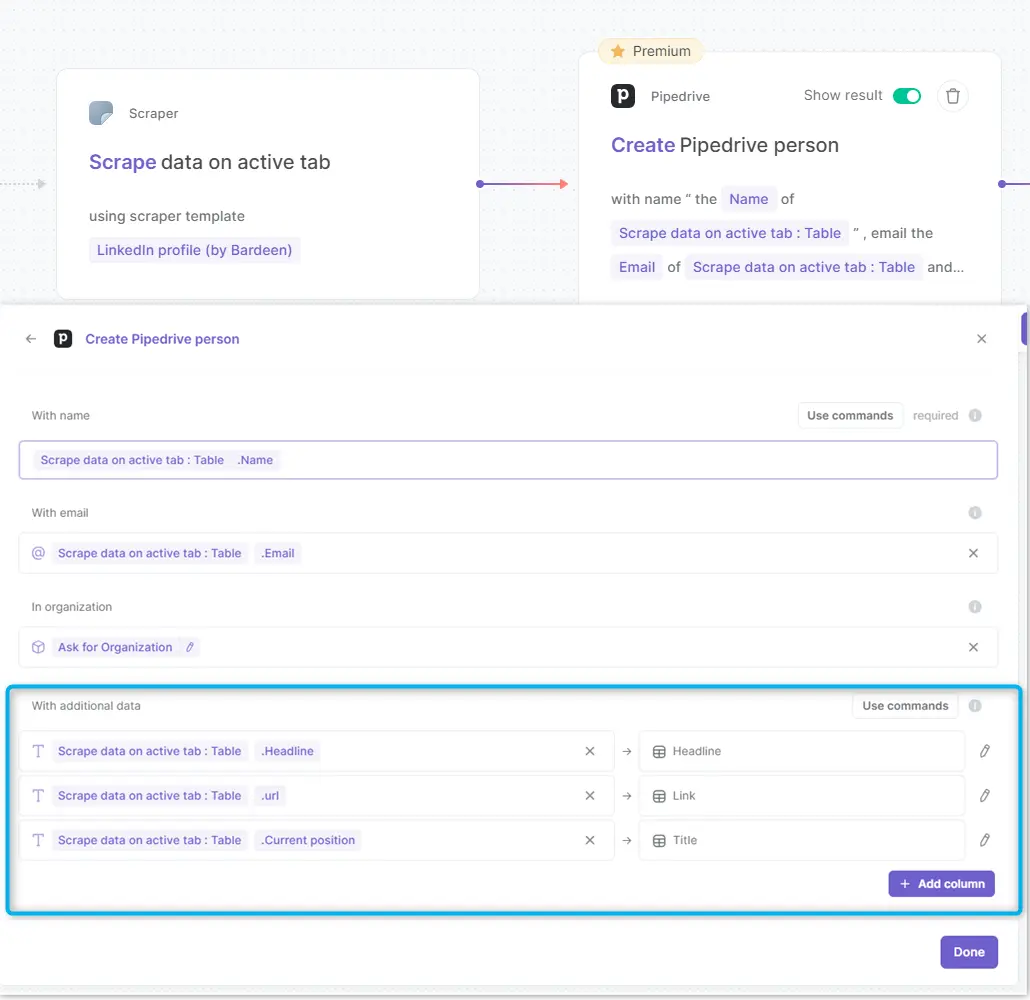1030x1000 pixels.
Task: Click the Email tag in Pipedrive card
Action: pos(637,267)
